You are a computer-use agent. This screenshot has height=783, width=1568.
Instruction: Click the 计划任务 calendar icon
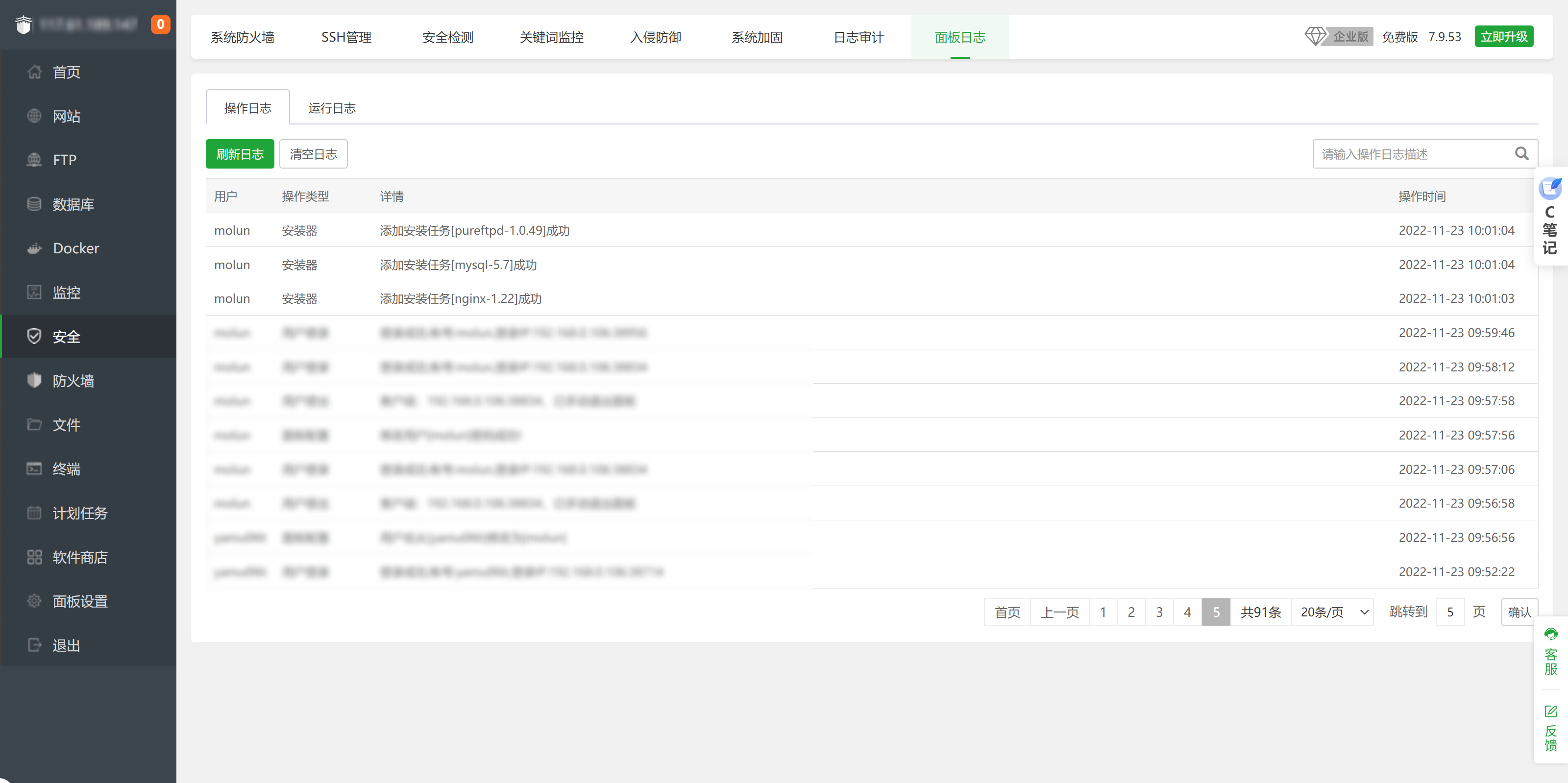pos(34,513)
